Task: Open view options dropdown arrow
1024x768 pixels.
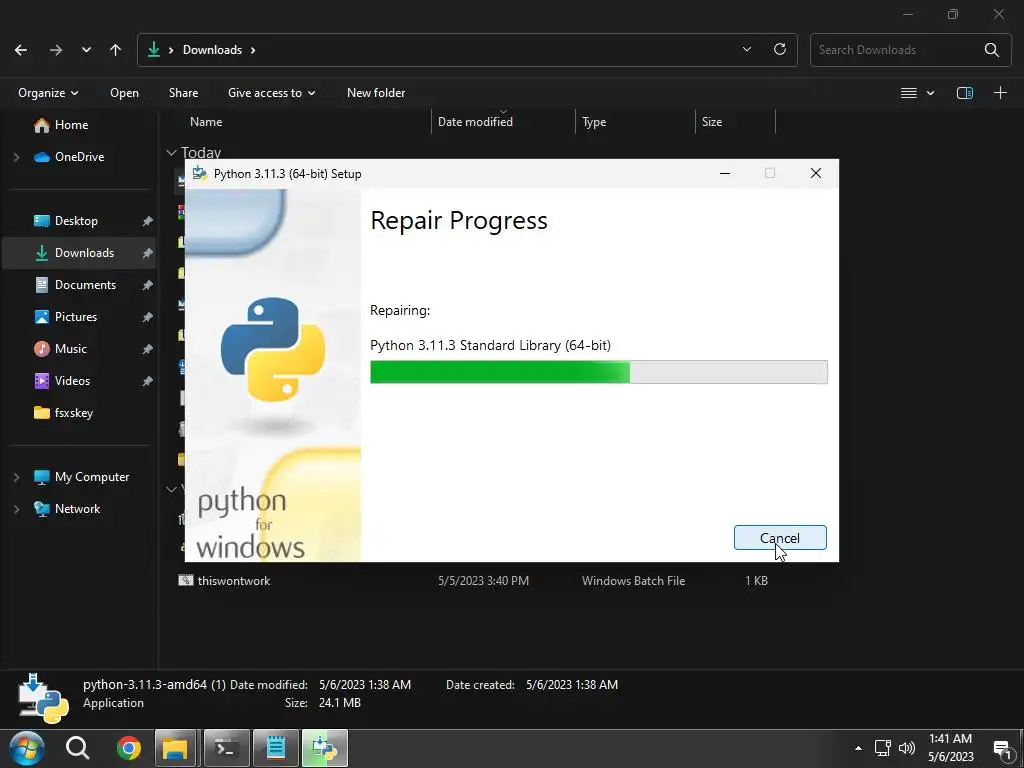Action: [x=931, y=93]
